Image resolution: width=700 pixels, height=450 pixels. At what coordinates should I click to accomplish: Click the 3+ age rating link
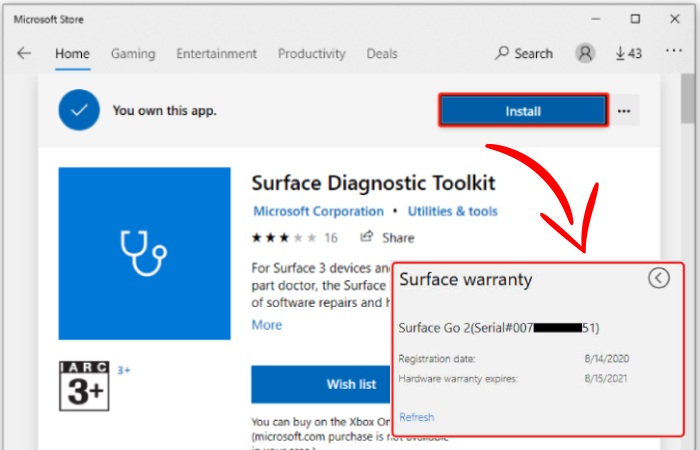click(124, 370)
